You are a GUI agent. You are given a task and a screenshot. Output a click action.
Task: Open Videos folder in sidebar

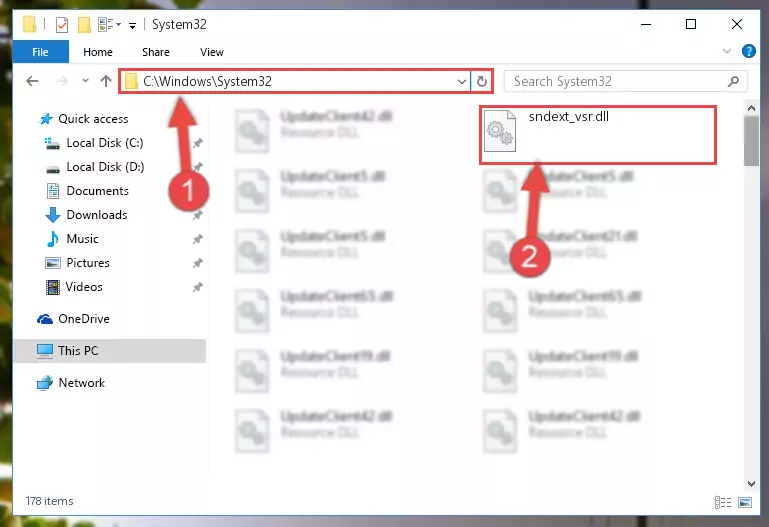pyautogui.click(x=84, y=287)
